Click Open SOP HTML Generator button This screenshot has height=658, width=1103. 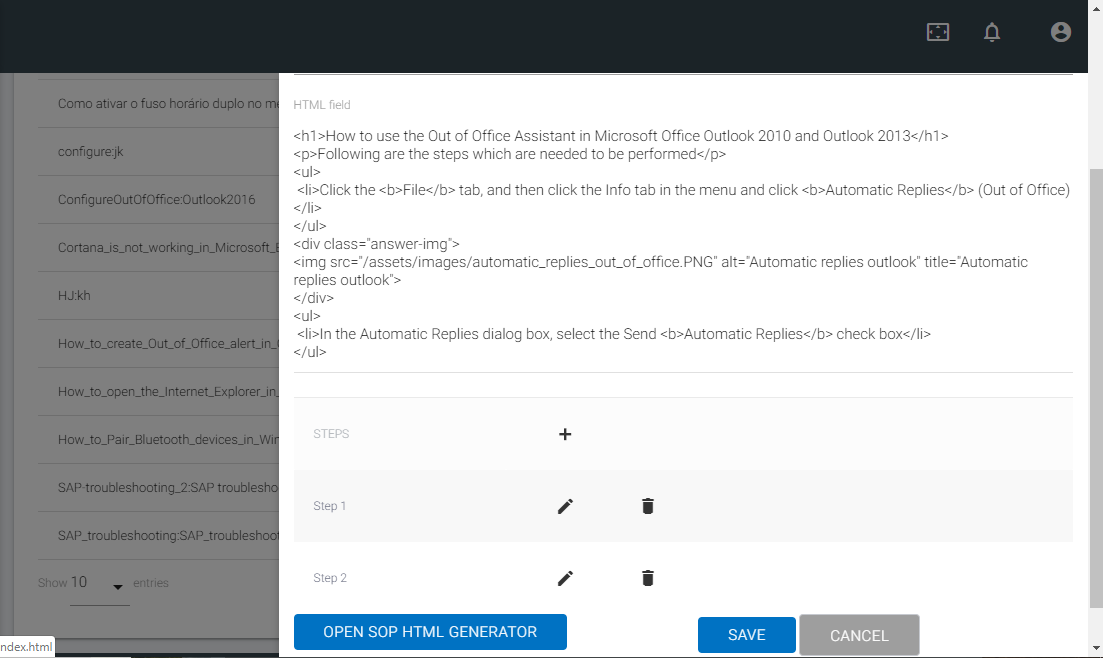point(430,632)
